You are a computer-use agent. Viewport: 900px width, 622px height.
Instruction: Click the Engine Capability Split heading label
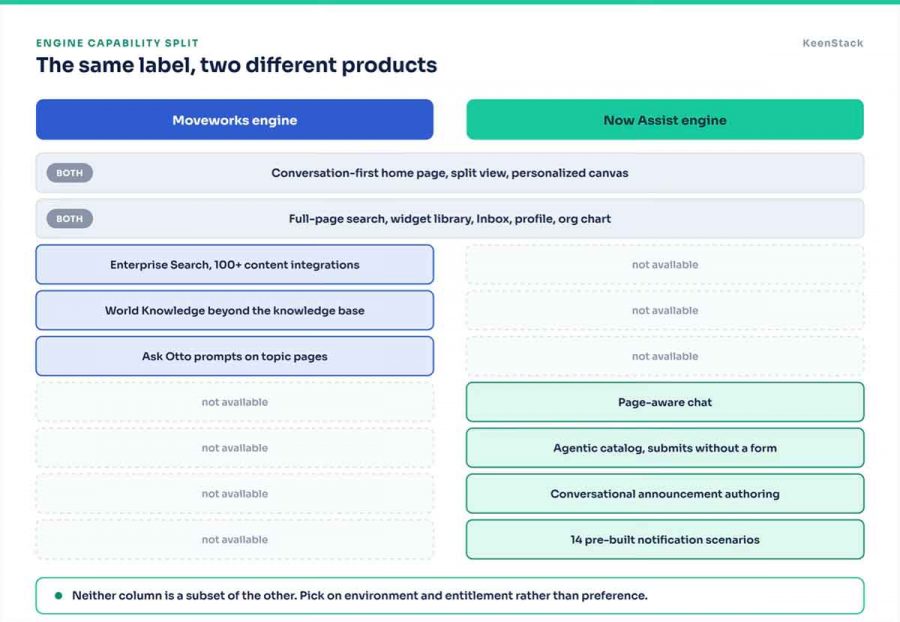pyautogui.click(x=117, y=43)
